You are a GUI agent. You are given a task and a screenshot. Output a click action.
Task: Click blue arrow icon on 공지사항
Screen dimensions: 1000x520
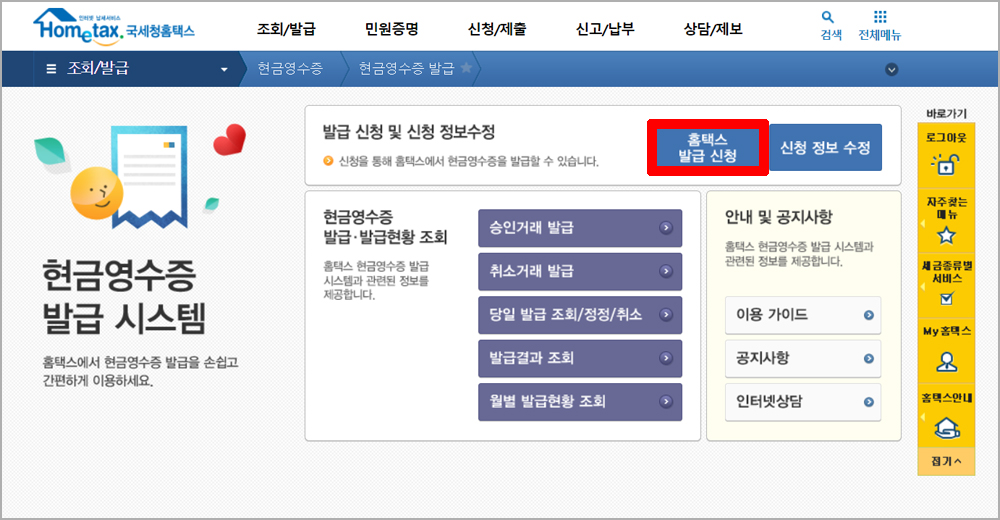[869, 359]
